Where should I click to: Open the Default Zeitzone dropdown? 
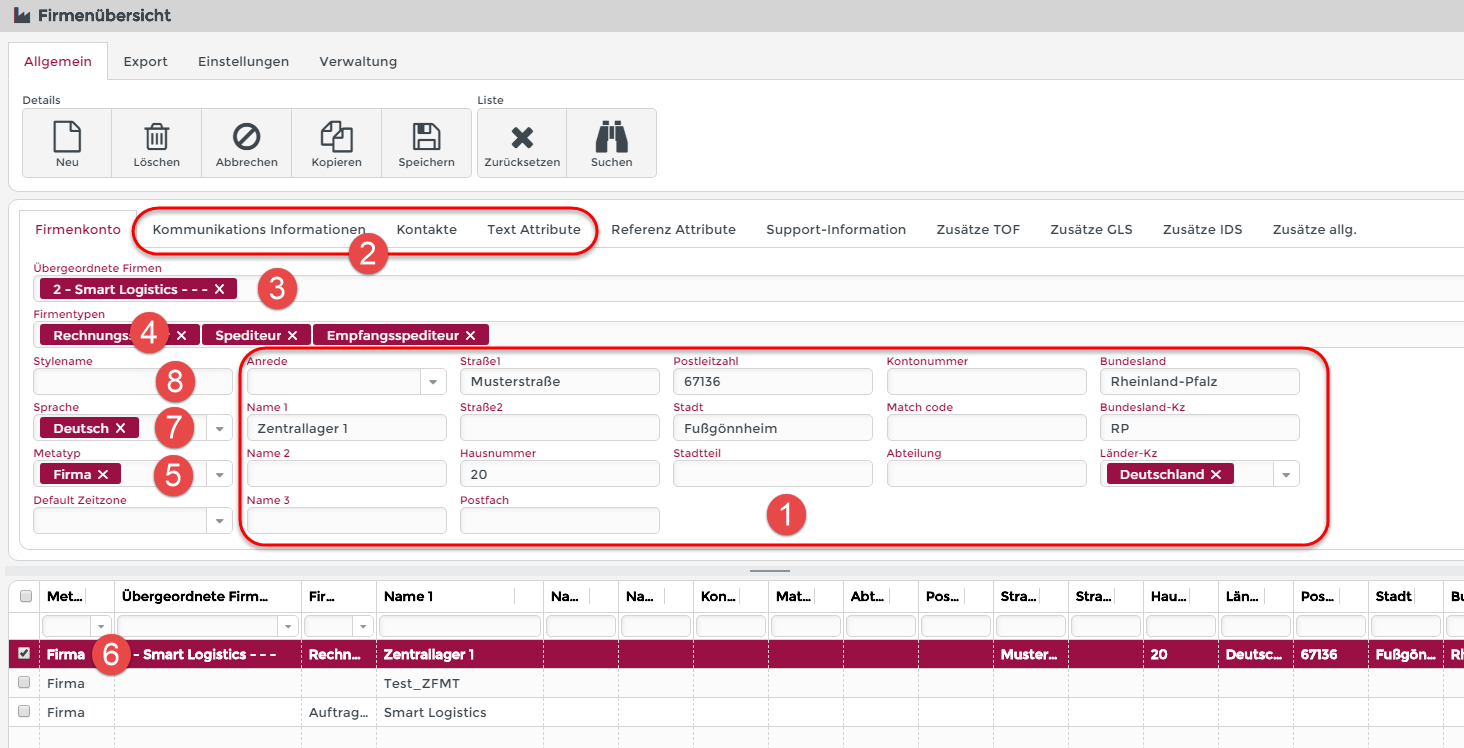pyautogui.click(x=219, y=520)
